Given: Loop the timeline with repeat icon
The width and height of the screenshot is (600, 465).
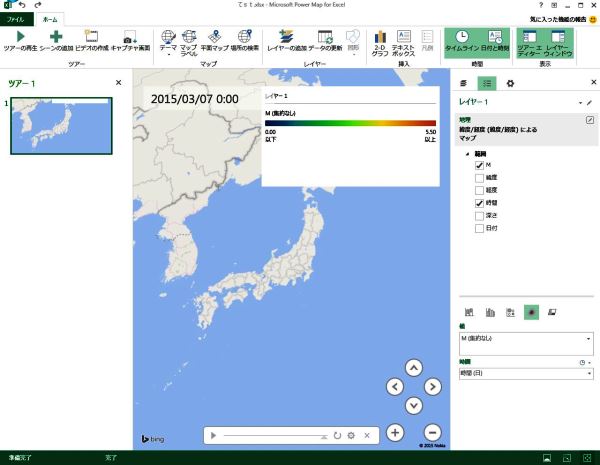Looking at the screenshot, I should [337, 436].
